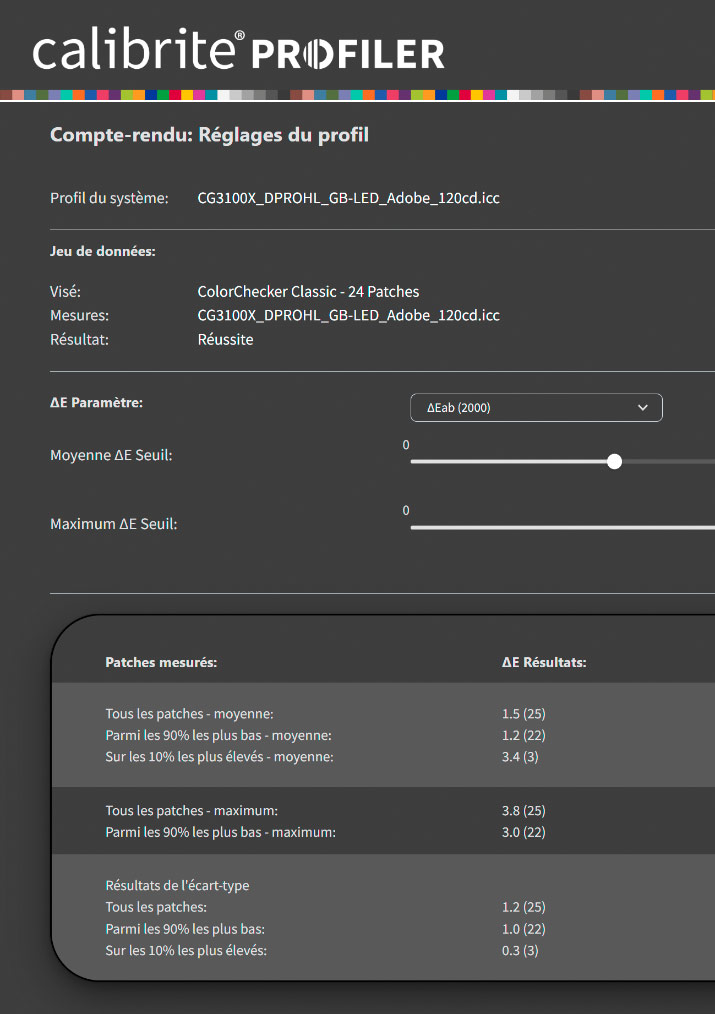Click the CG3100X system profile filename

pos(348,198)
